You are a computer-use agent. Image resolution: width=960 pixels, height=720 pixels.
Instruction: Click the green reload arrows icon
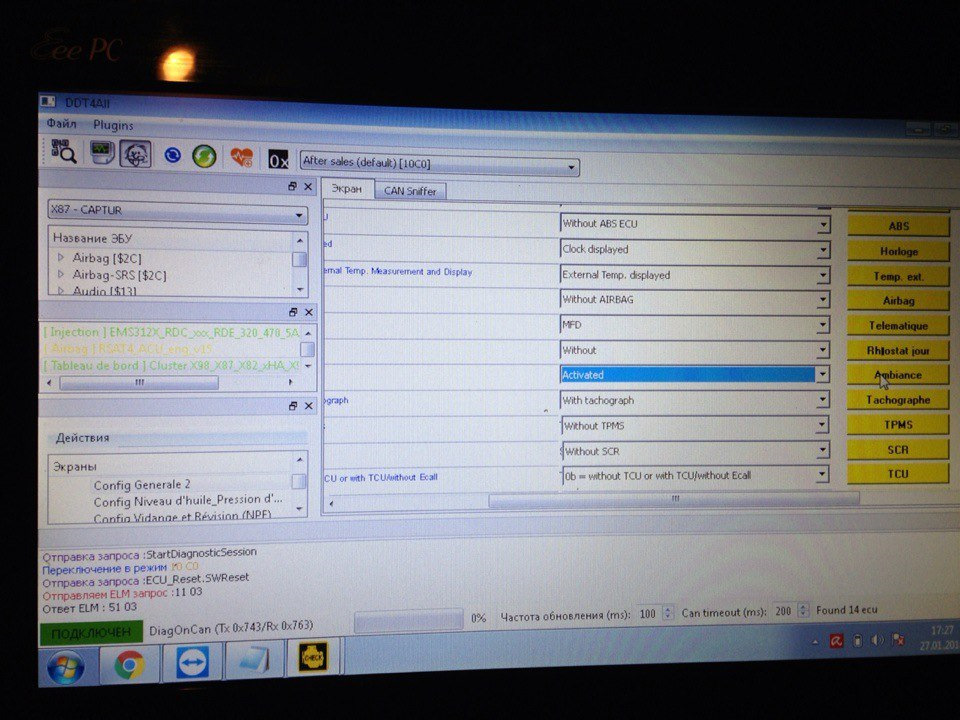(204, 156)
